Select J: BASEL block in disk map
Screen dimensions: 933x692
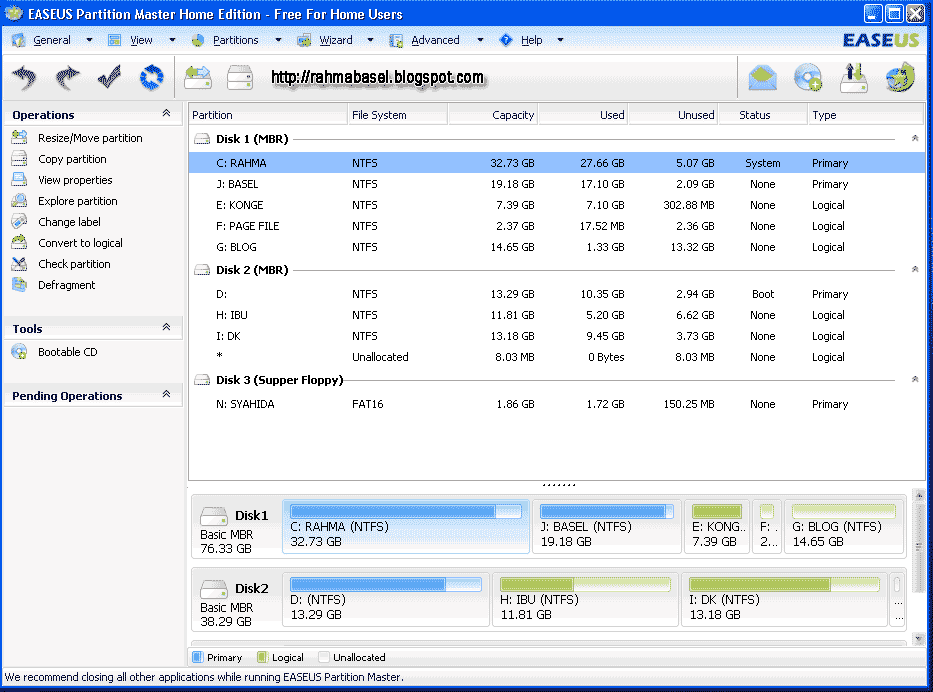pyautogui.click(x=606, y=527)
